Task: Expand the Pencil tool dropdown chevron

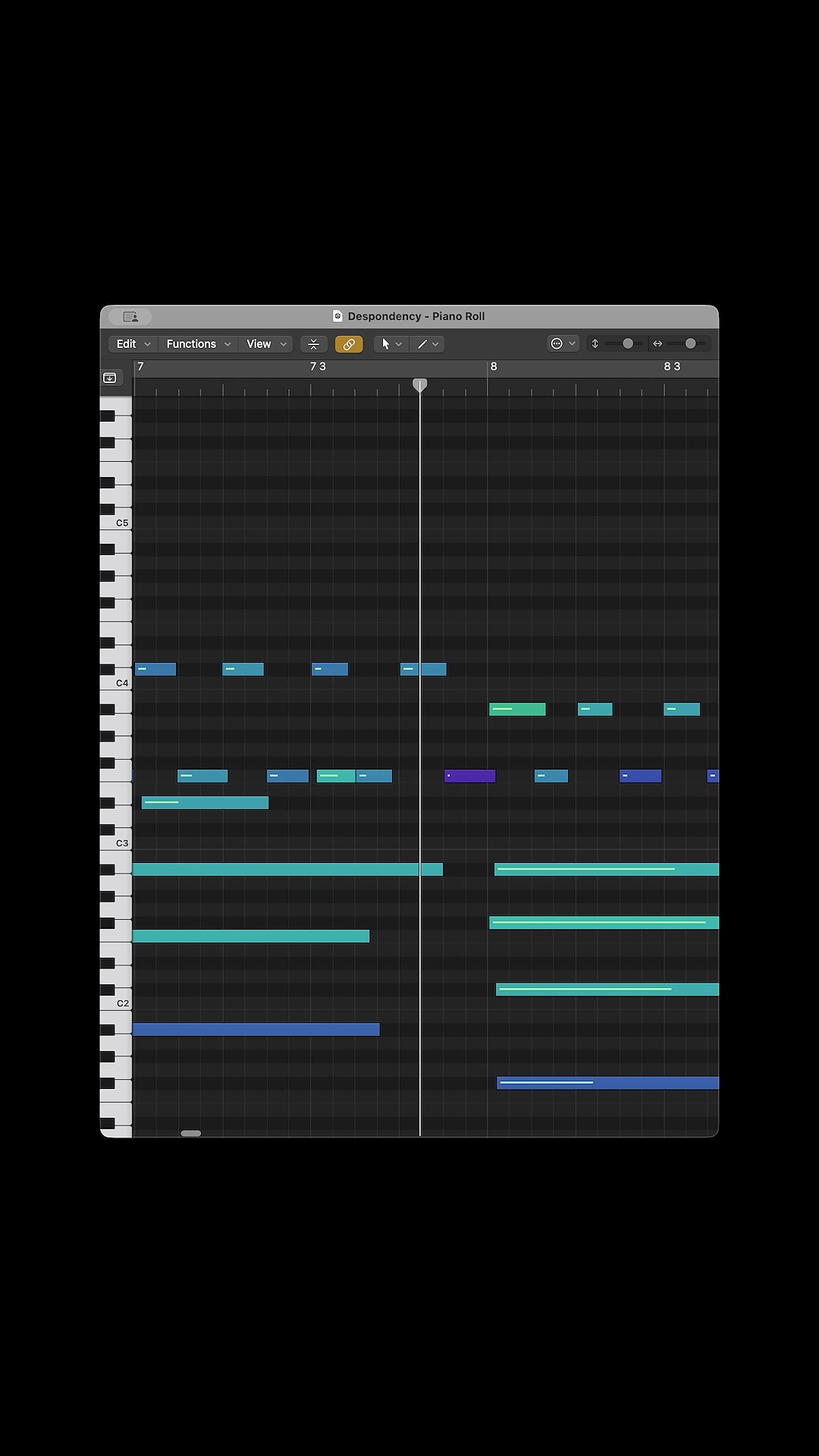Action: click(435, 344)
